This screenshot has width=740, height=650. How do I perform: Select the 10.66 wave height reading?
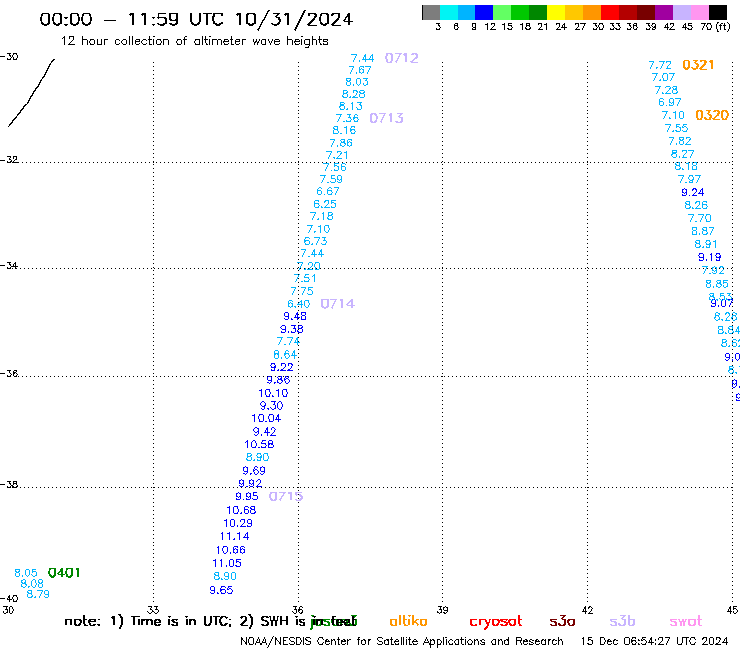pos(231,550)
